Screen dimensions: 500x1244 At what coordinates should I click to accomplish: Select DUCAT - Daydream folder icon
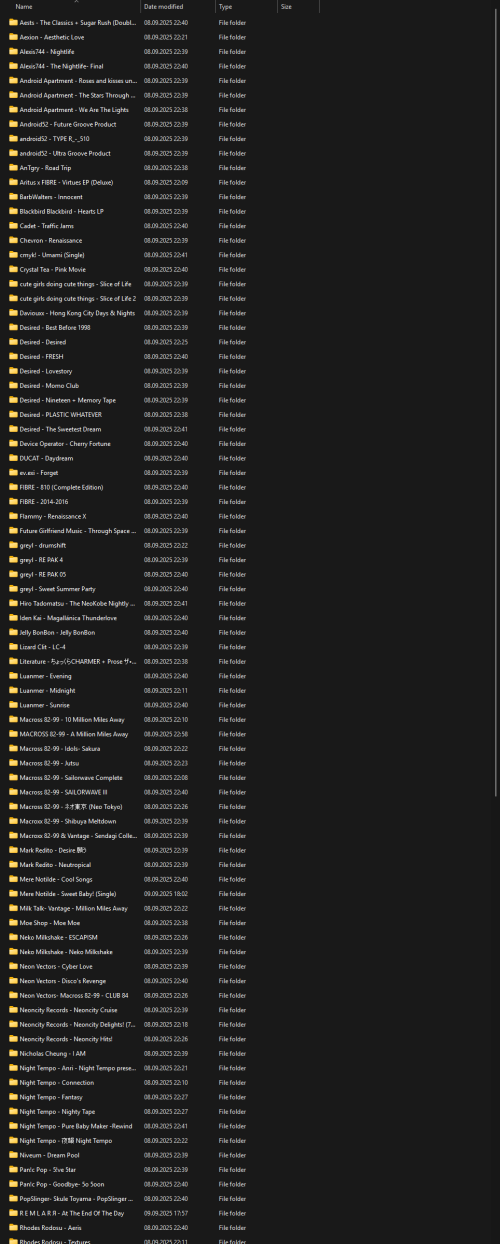13,458
